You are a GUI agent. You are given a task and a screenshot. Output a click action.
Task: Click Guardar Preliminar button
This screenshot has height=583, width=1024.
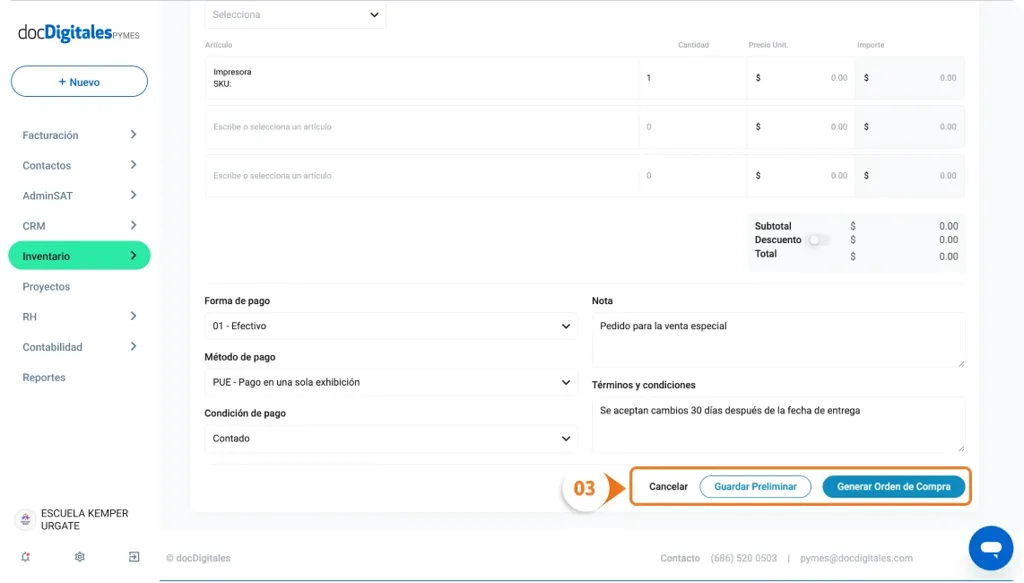(x=755, y=487)
